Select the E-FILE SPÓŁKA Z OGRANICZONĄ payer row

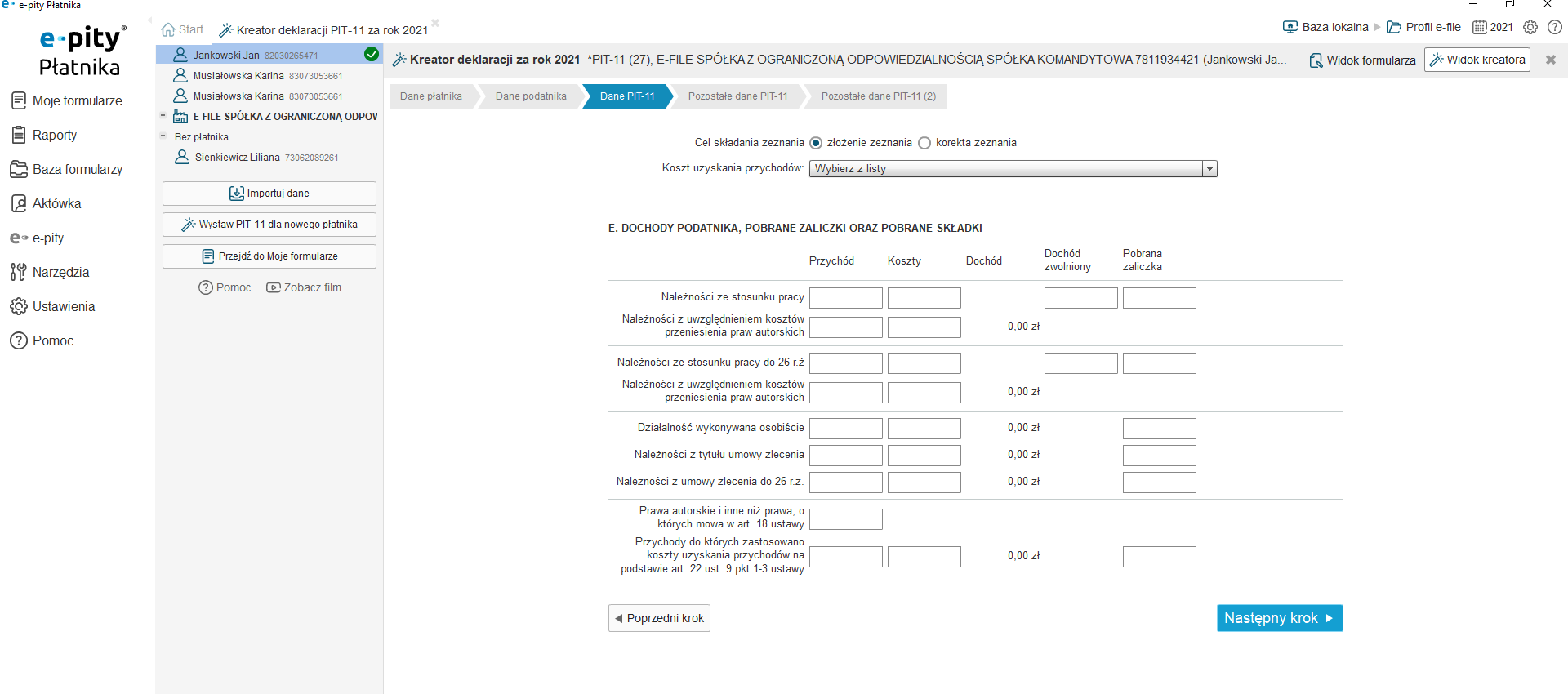(x=269, y=116)
